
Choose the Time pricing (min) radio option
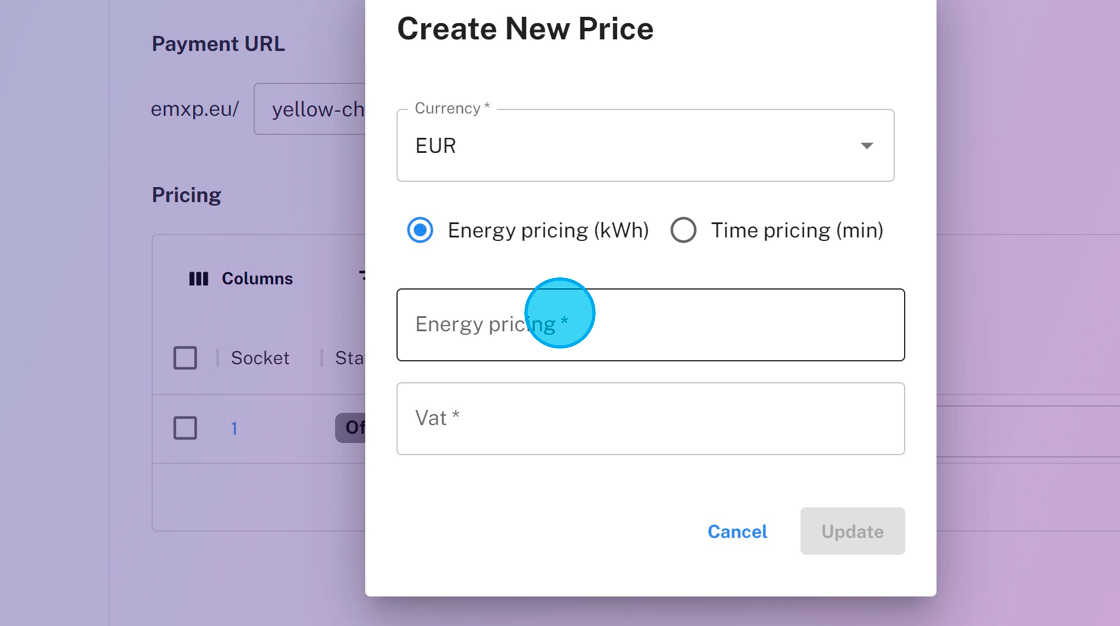tap(684, 231)
